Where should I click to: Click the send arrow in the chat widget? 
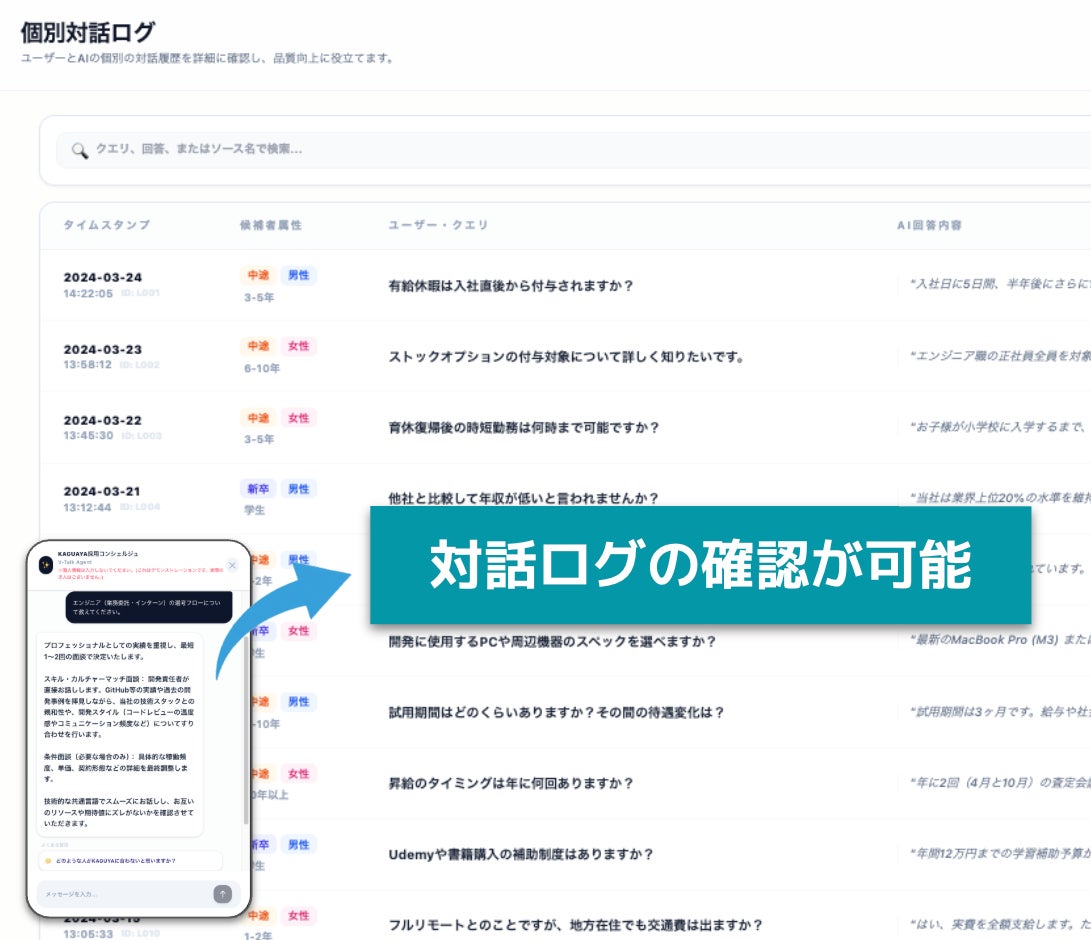[x=223, y=894]
